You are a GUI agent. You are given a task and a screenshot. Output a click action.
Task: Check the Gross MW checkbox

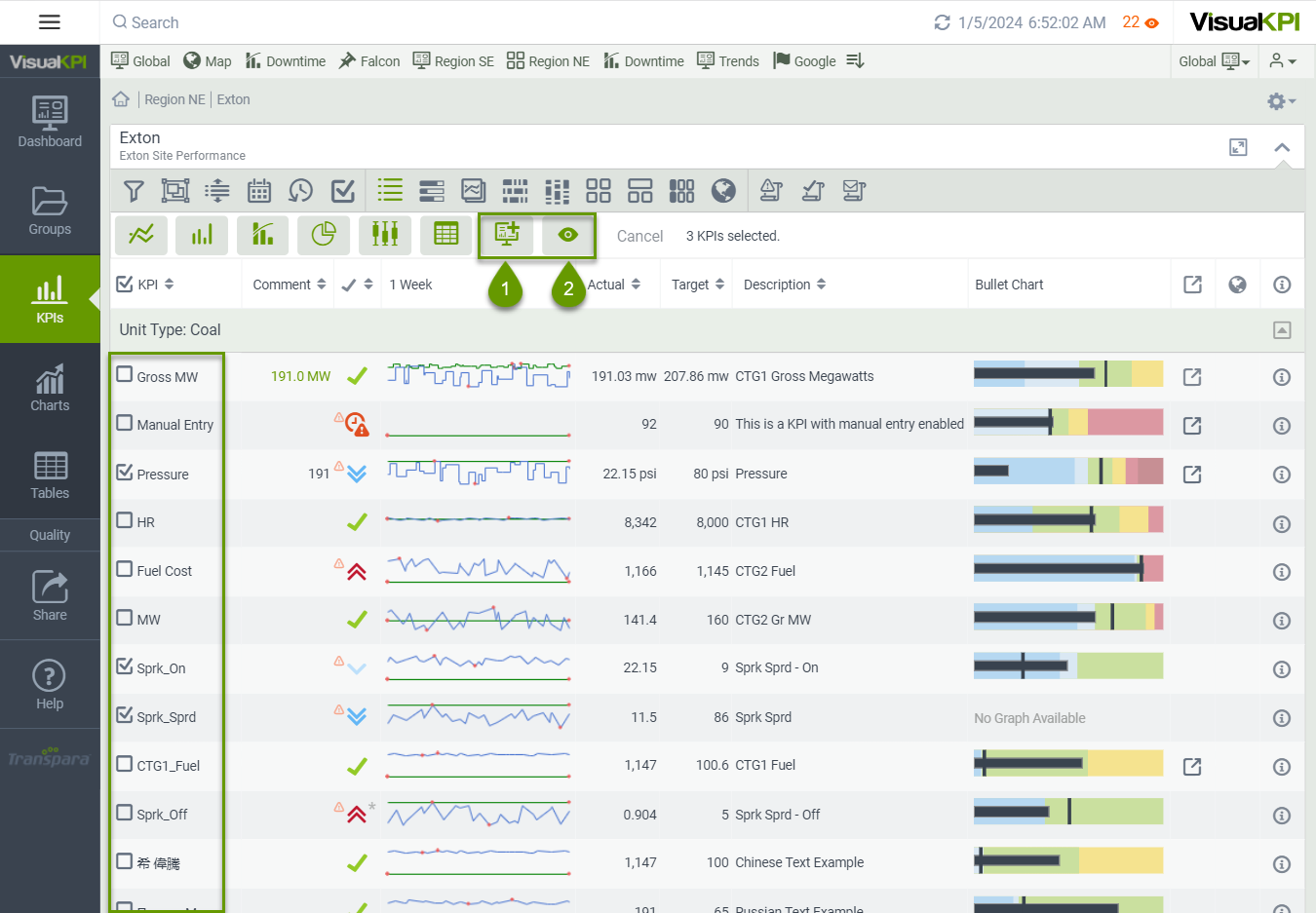[x=125, y=375]
